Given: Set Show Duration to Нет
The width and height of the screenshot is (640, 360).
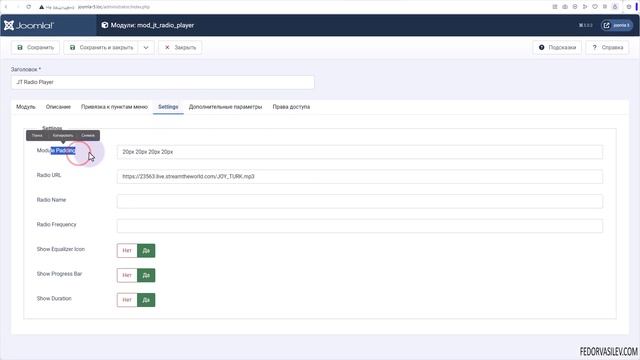Looking at the screenshot, I should (127, 300).
